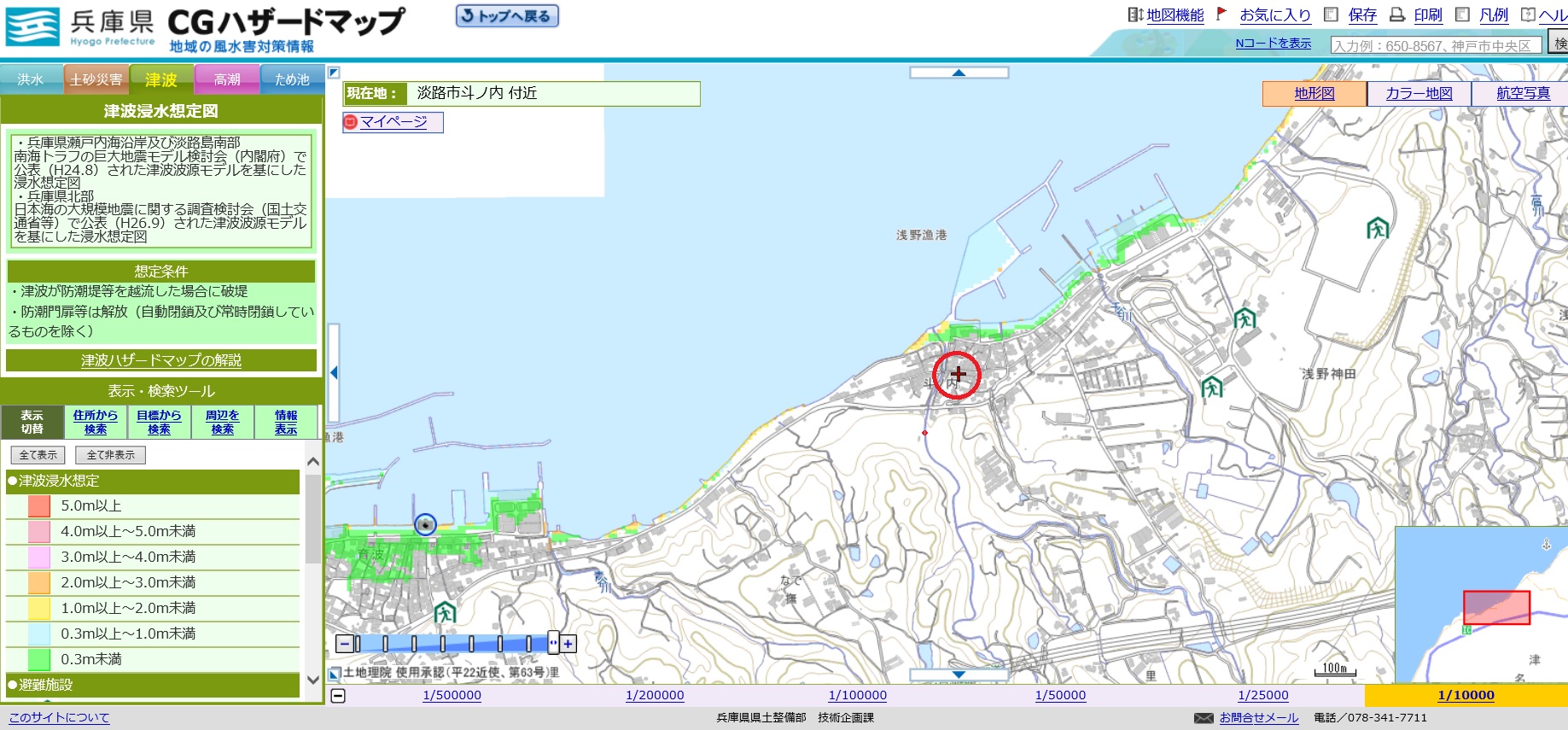Switch the base map to 航空写真
This screenshot has width=1568, height=730.
(1522, 93)
